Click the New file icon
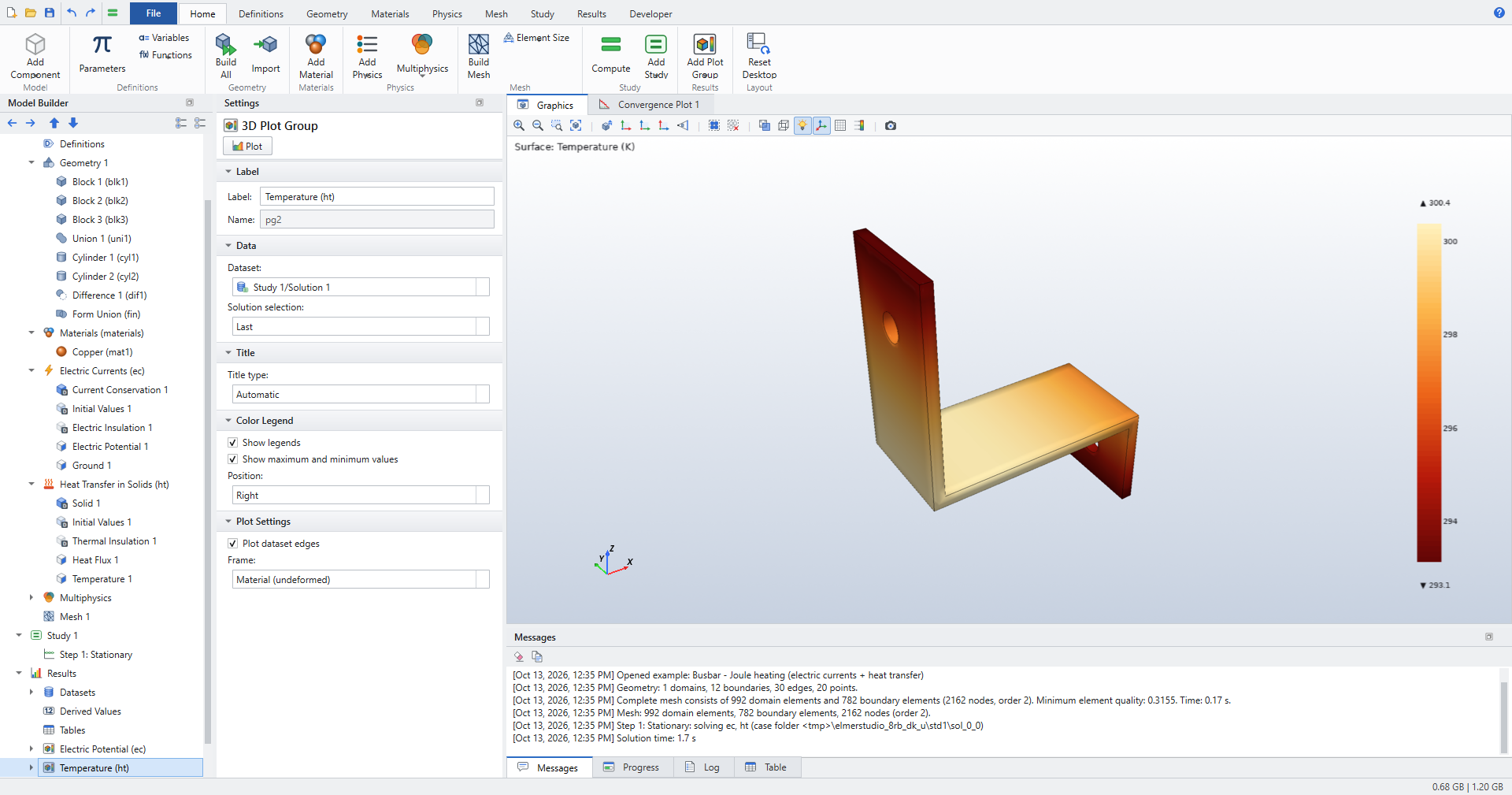Screen dimensions: 1512x795 [11, 13]
